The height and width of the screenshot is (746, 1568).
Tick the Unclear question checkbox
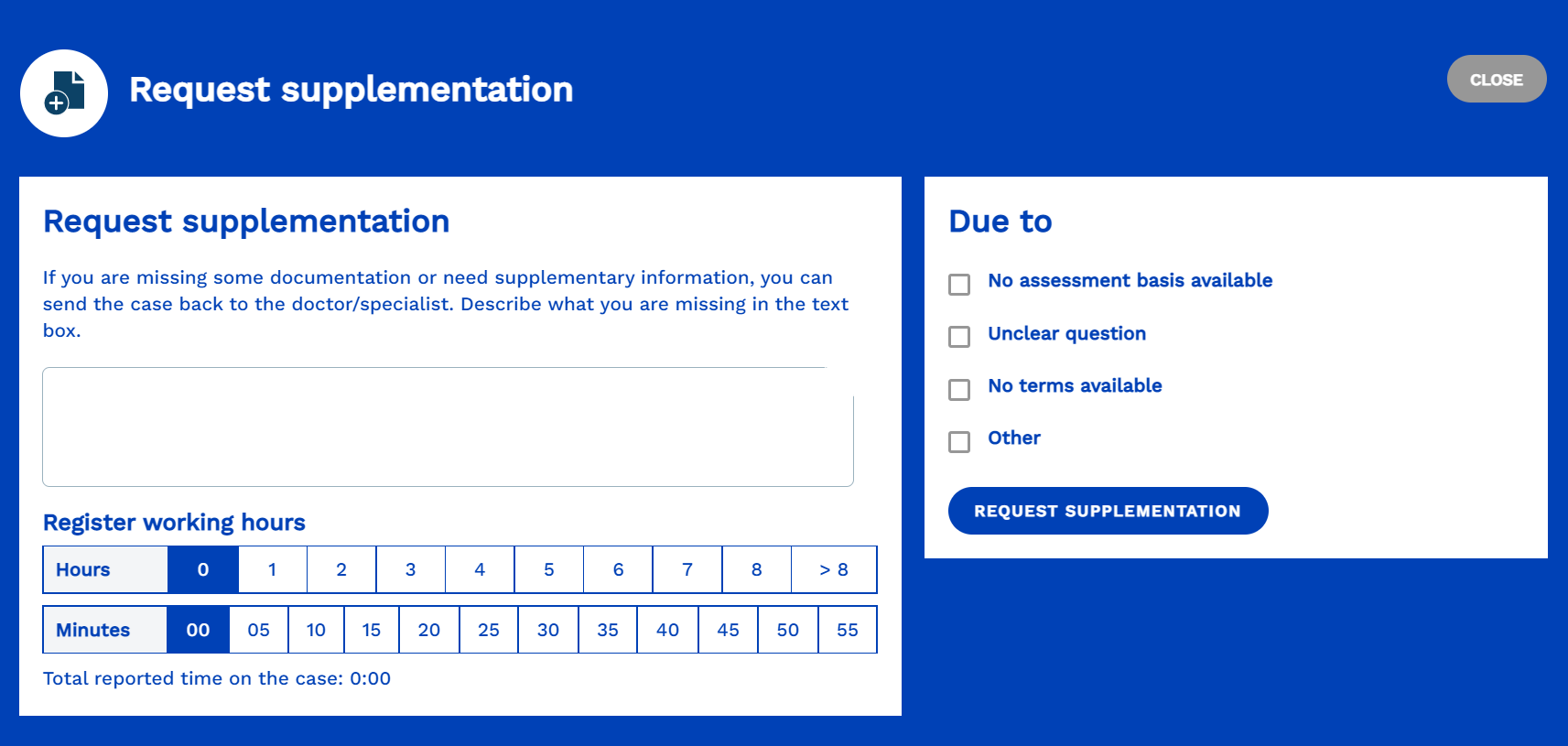(x=959, y=337)
